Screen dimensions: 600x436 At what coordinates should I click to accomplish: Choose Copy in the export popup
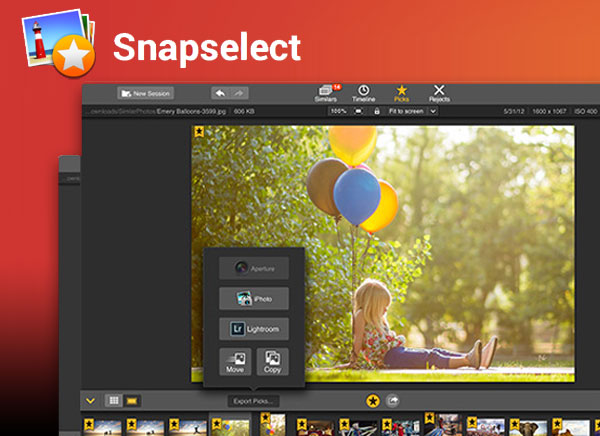click(x=272, y=362)
